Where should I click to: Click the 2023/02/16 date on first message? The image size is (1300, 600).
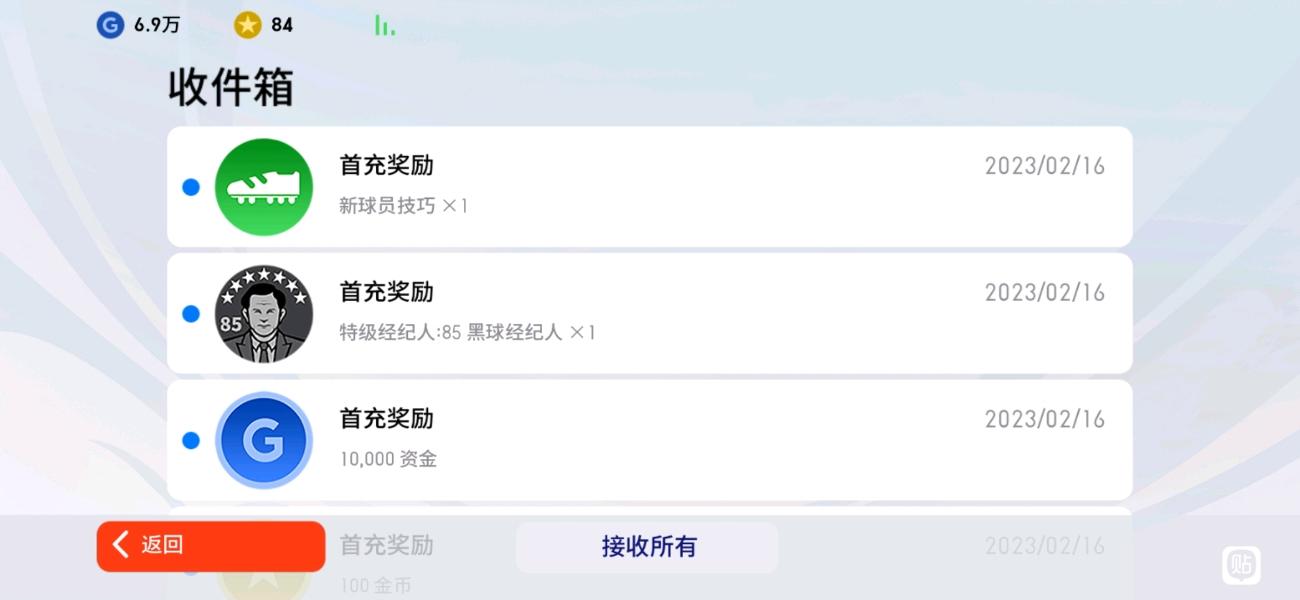1045,166
